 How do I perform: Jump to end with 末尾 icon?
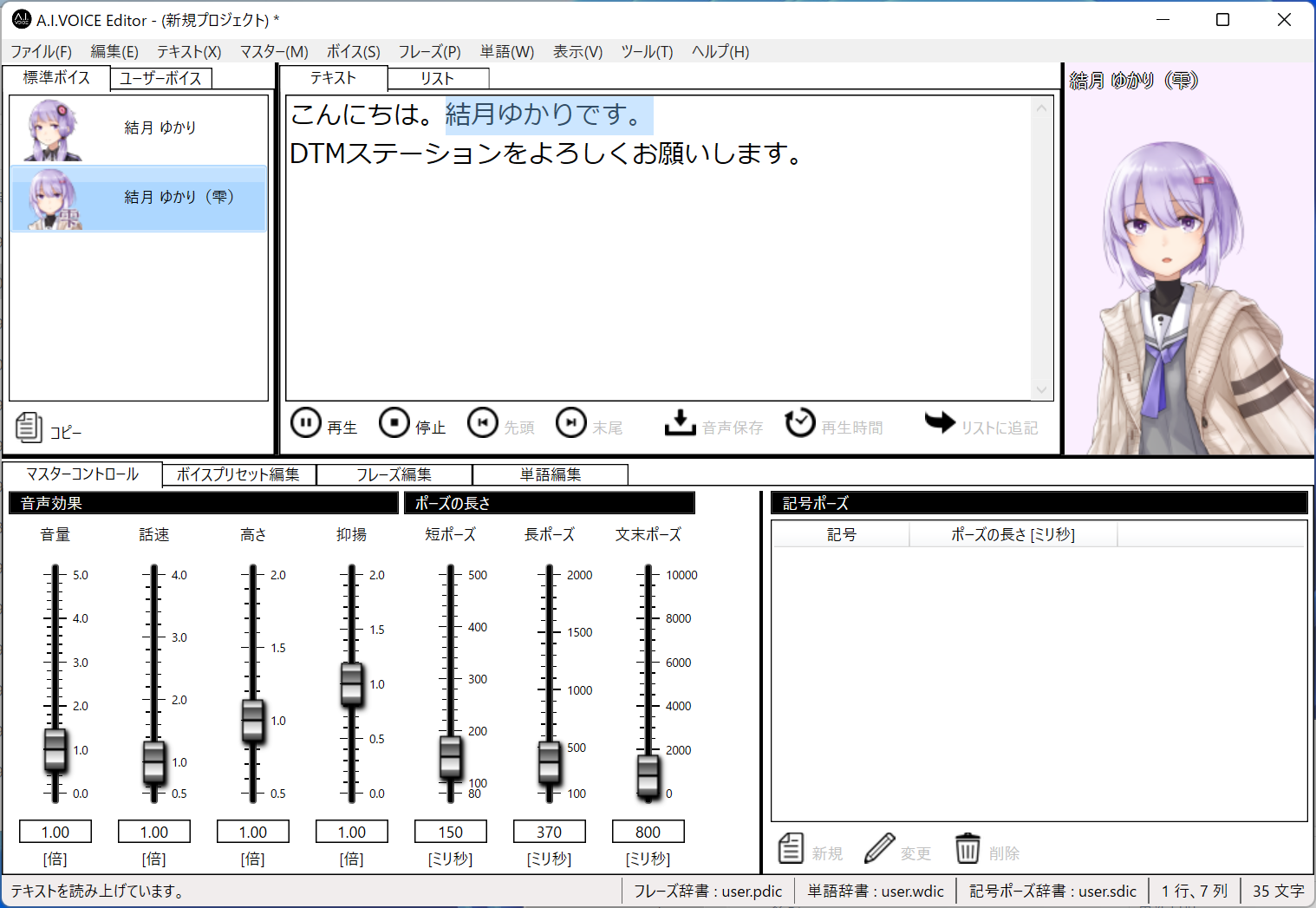tap(571, 423)
